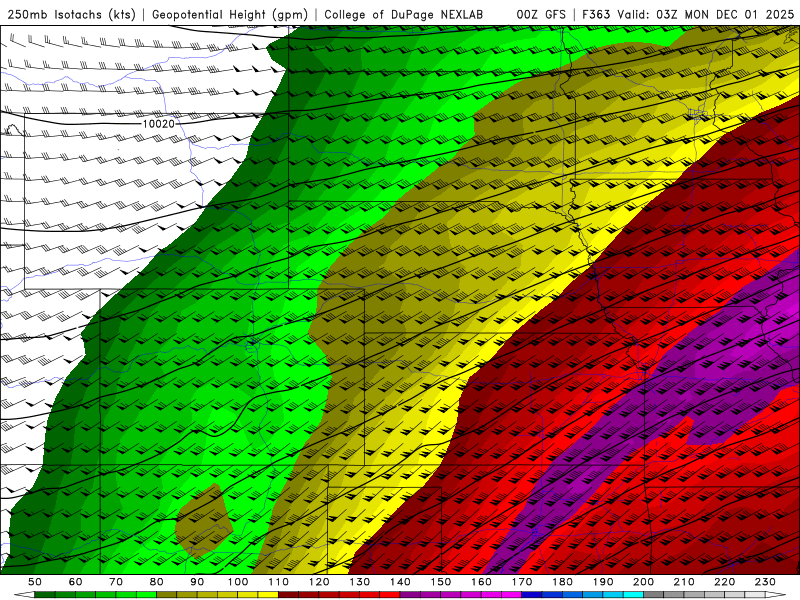The image size is (800, 600).
Task: Click the "Geopotential Height (gpm)" title text
Action: (x=230, y=14)
